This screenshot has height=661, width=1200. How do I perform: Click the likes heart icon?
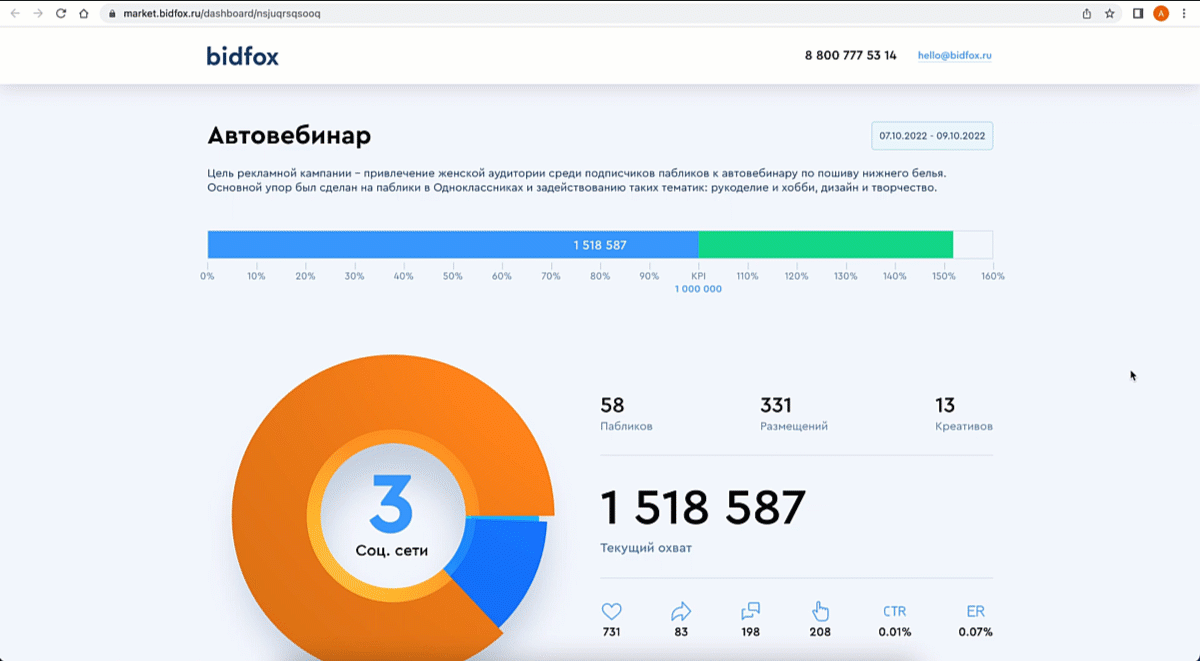[x=611, y=611]
